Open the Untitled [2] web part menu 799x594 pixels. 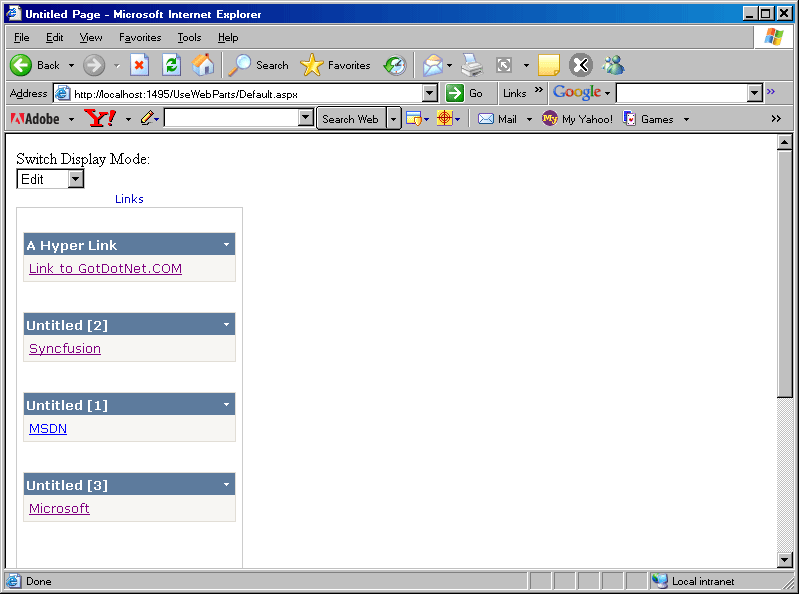point(226,325)
